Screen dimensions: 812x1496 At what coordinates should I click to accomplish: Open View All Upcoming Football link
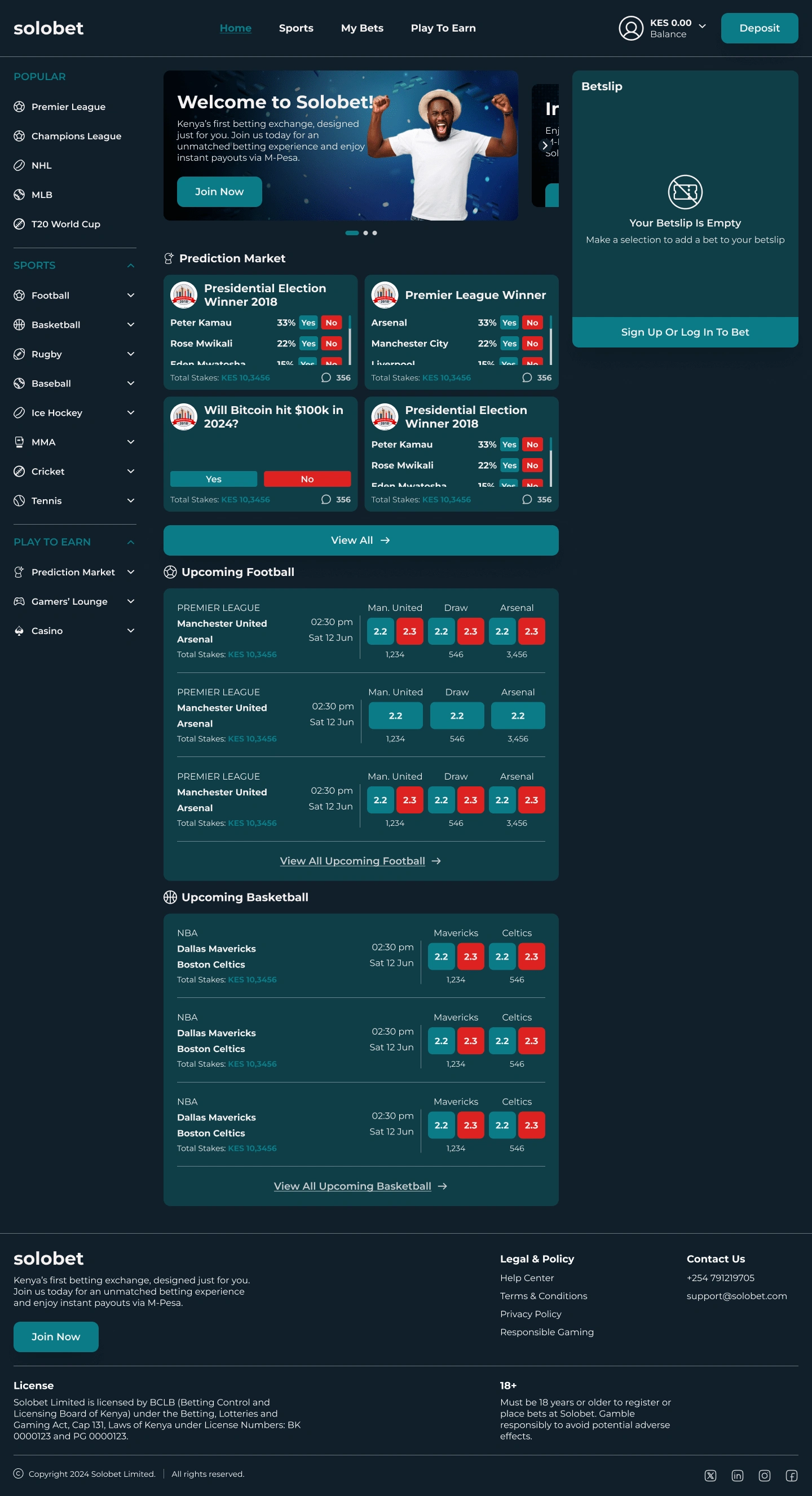pos(360,861)
